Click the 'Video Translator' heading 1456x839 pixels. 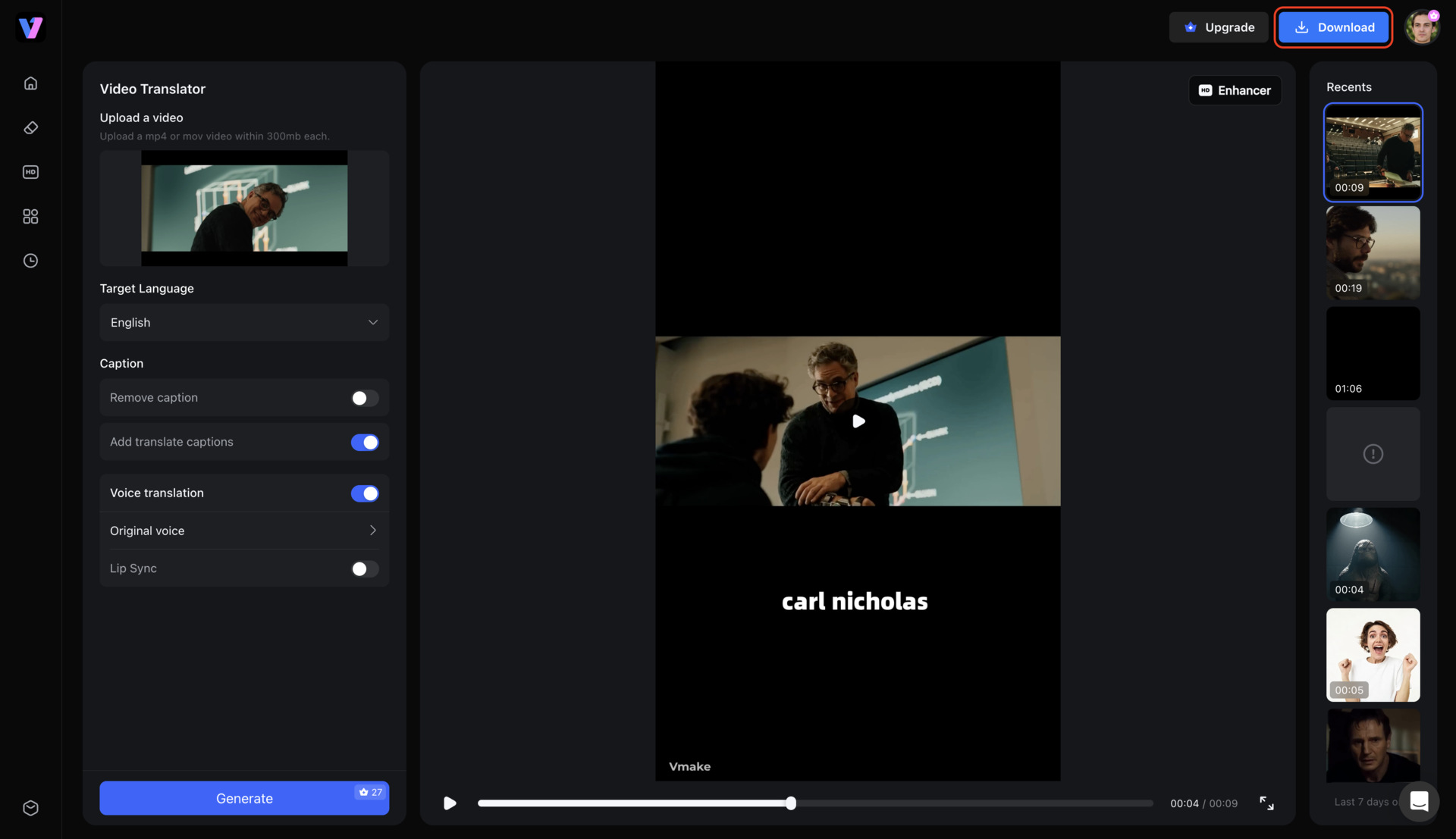(x=152, y=89)
